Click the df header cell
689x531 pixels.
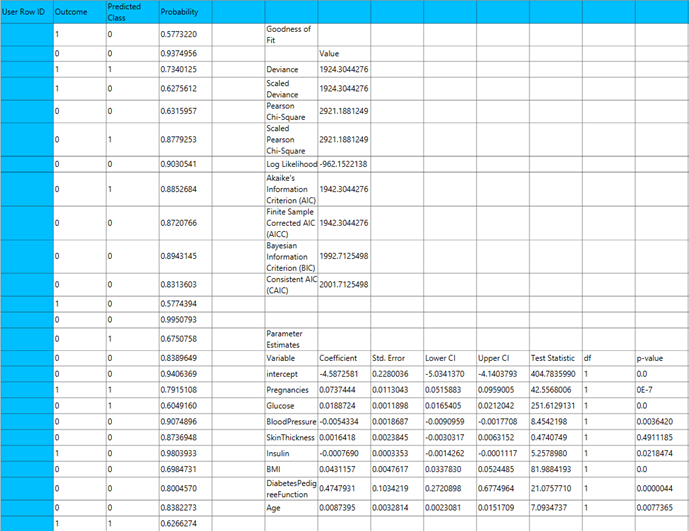609,358
